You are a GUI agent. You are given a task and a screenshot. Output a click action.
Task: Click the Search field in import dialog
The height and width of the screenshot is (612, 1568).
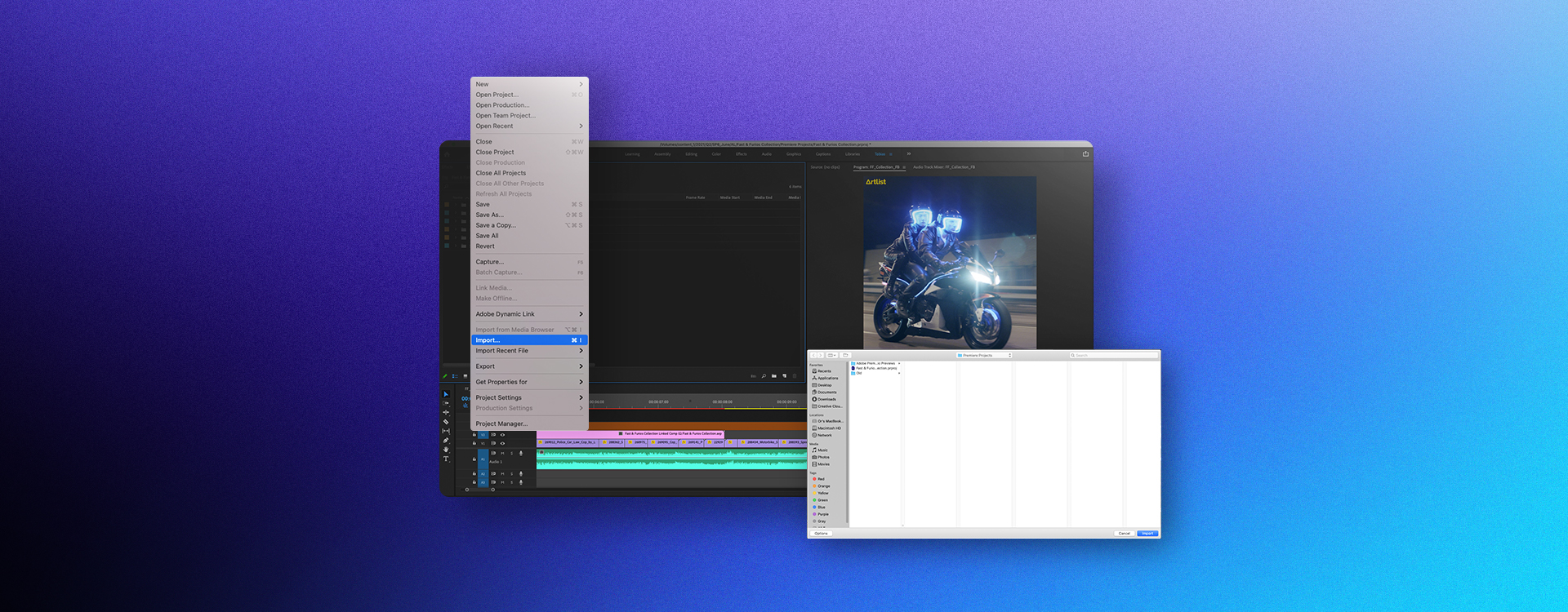click(x=1114, y=355)
